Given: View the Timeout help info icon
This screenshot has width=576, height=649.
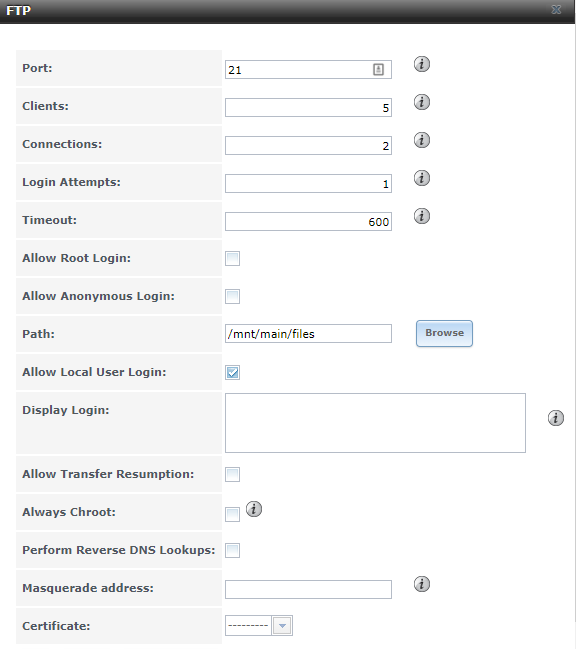Looking at the screenshot, I should pyautogui.click(x=422, y=216).
